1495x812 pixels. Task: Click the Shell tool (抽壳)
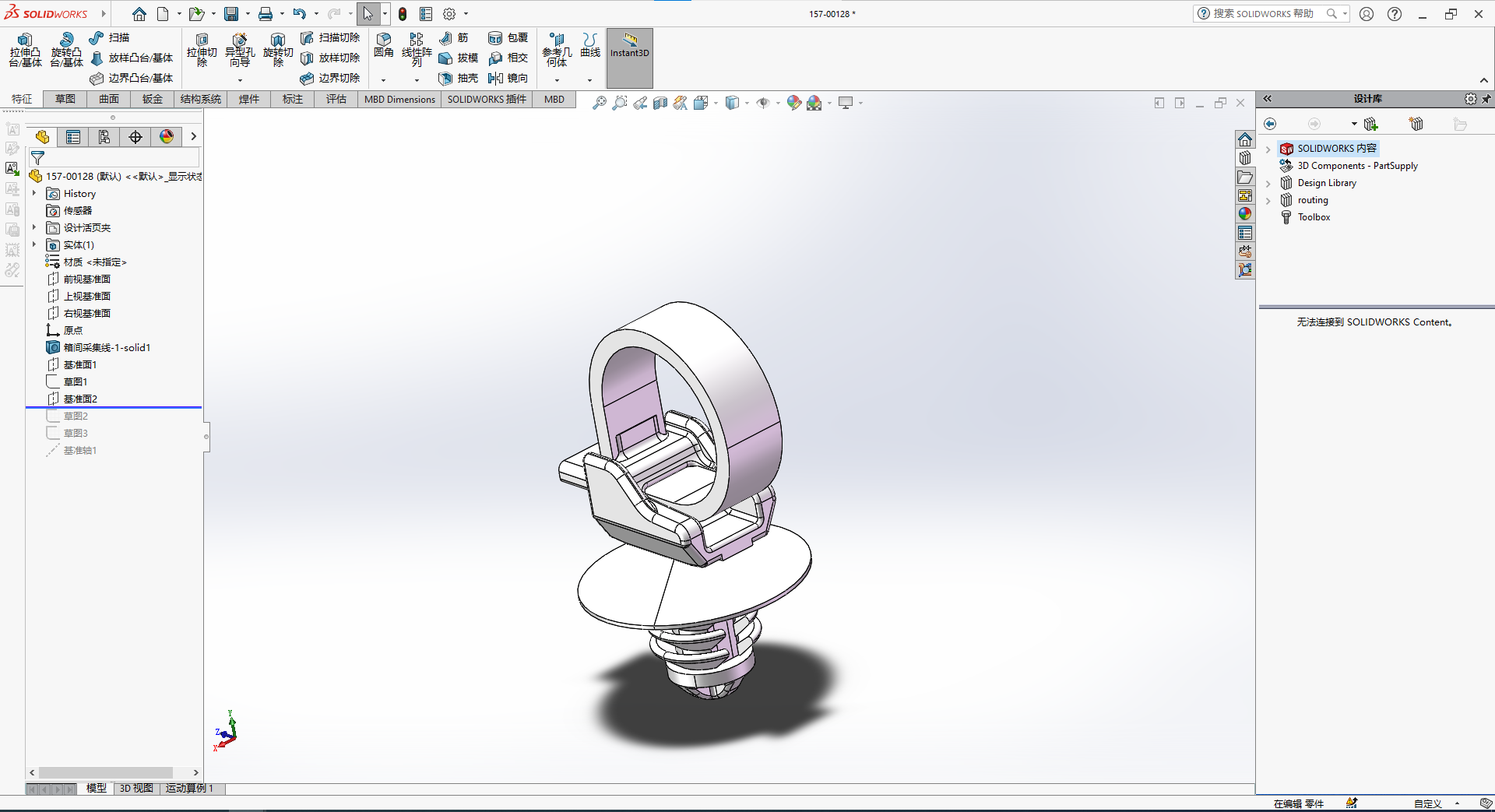pyautogui.click(x=459, y=78)
